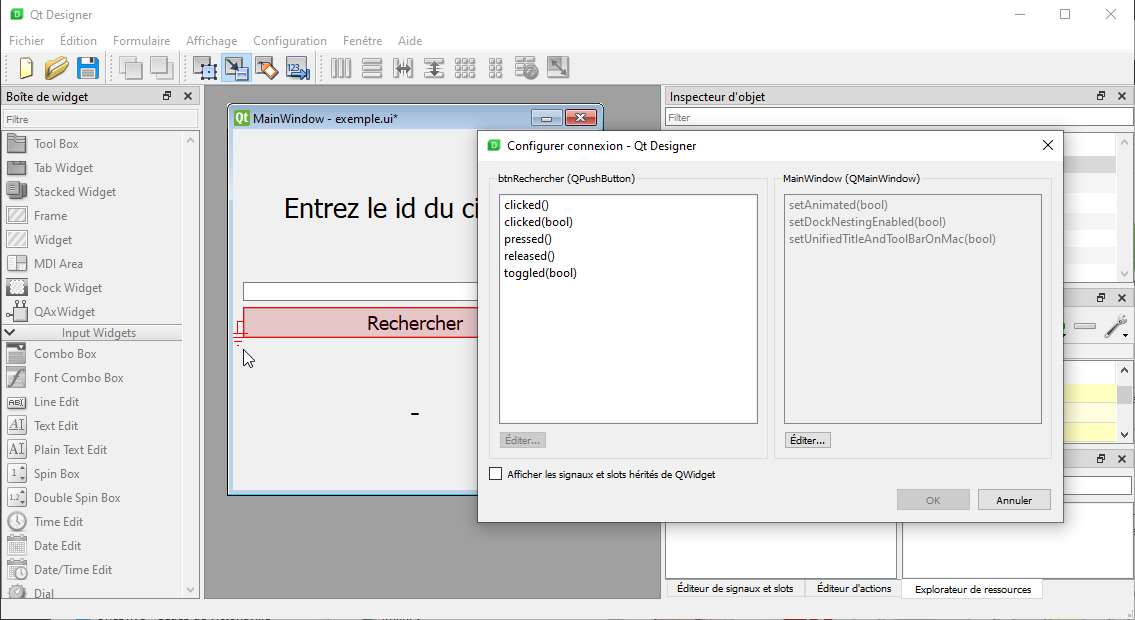This screenshot has width=1135, height=620.
Task: Close the Configurer connexion dialog
Action: pyautogui.click(x=1047, y=145)
